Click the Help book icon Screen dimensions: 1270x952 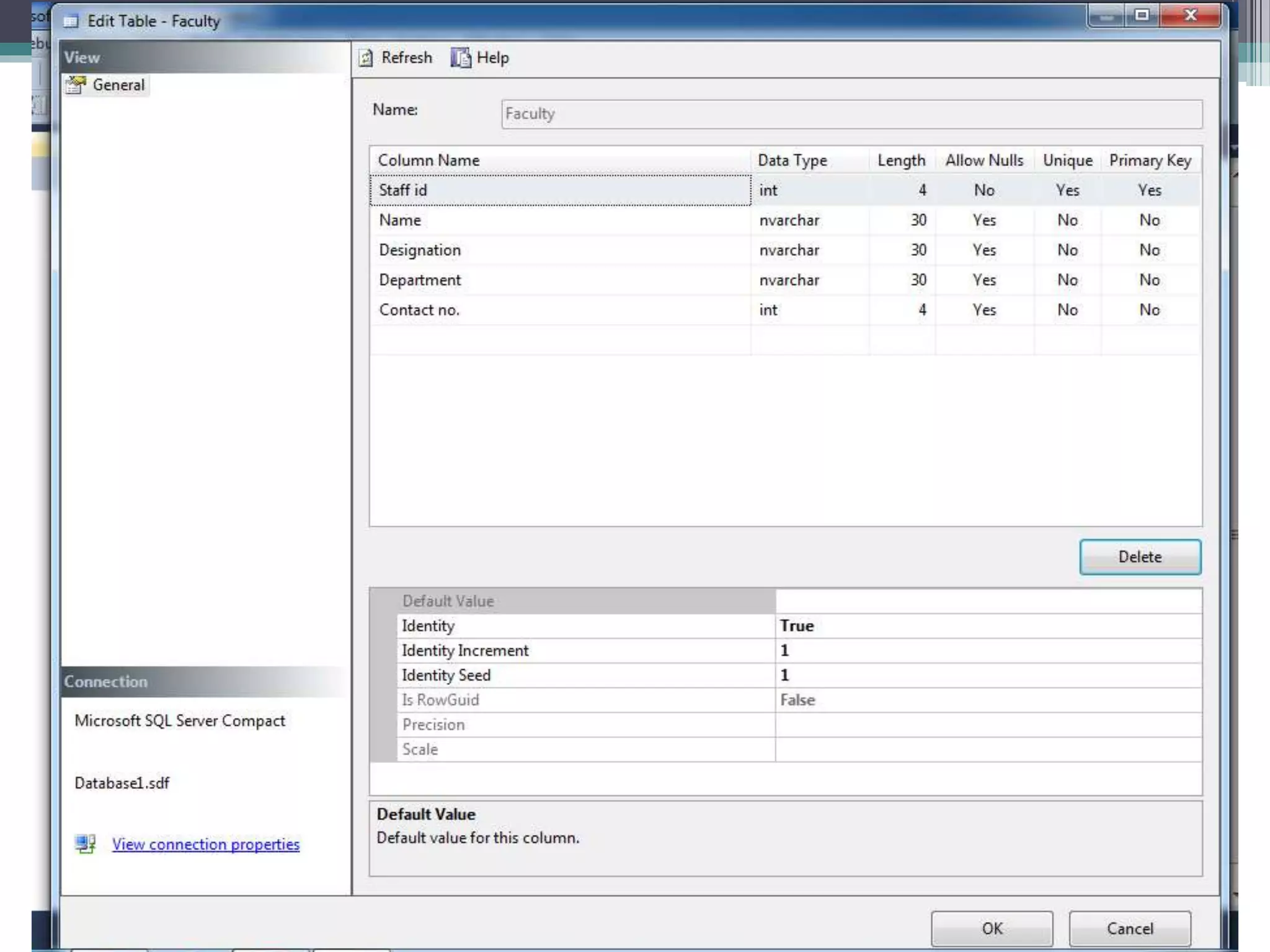click(x=460, y=58)
